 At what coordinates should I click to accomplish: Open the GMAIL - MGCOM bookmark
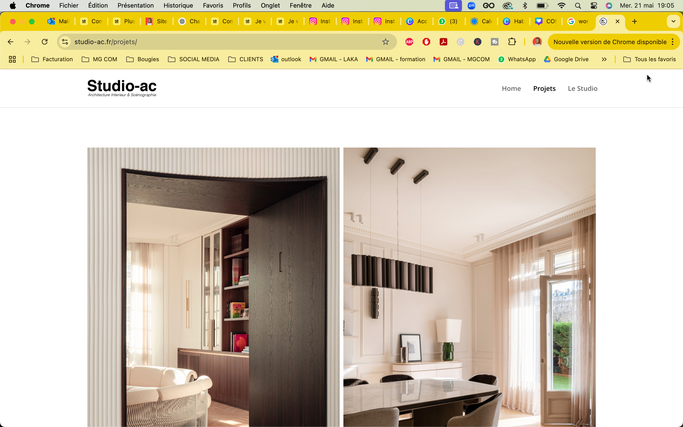[461, 59]
